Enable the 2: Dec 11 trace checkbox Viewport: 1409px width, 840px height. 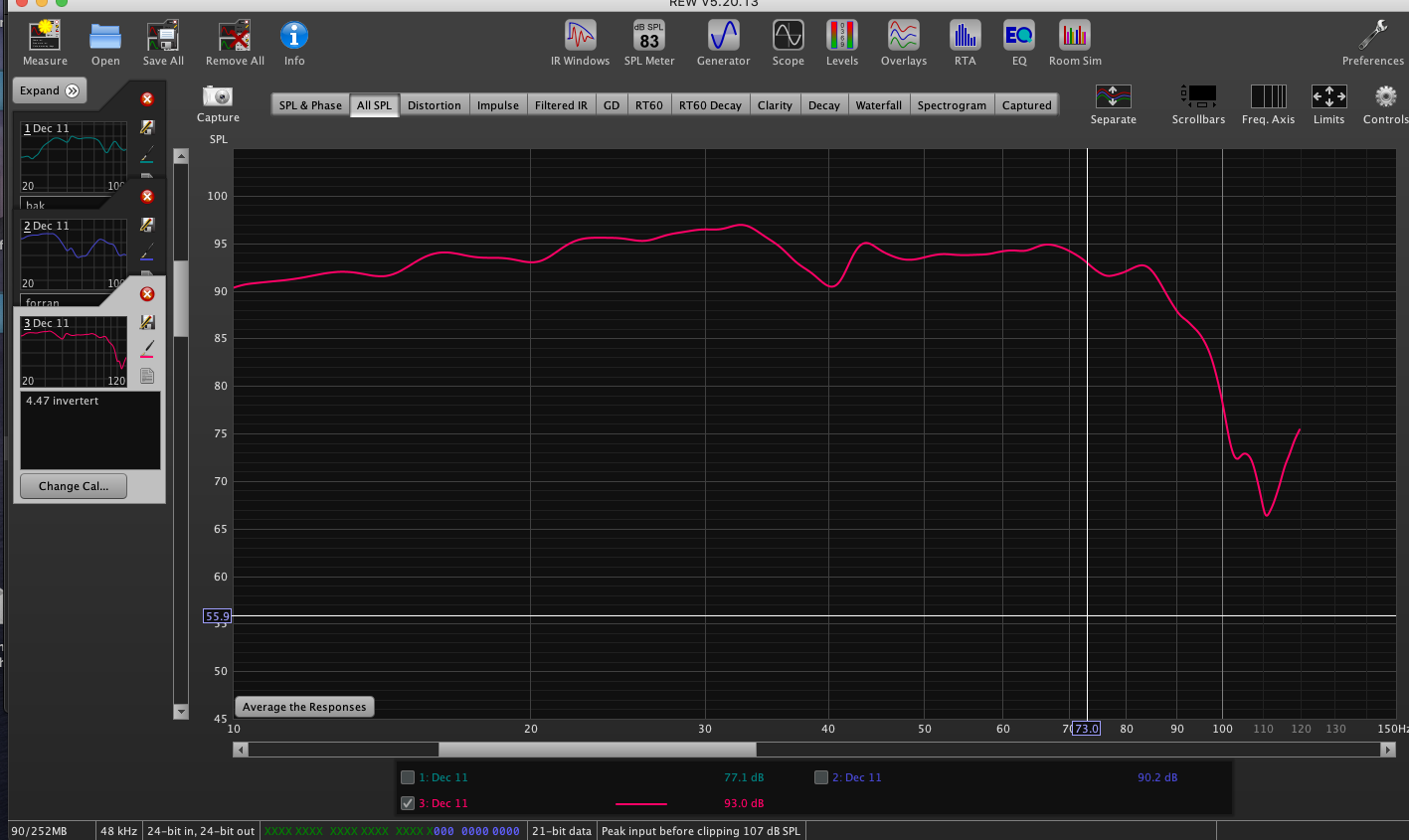(821, 777)
